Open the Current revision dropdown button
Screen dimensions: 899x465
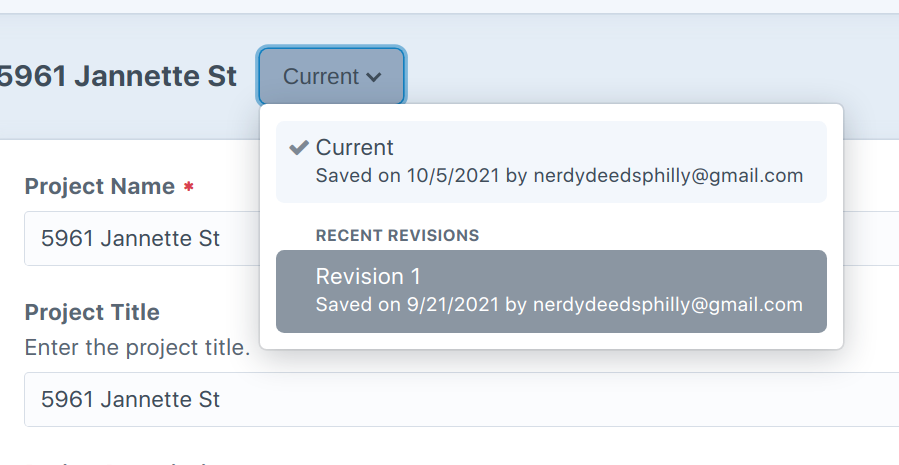331,76
